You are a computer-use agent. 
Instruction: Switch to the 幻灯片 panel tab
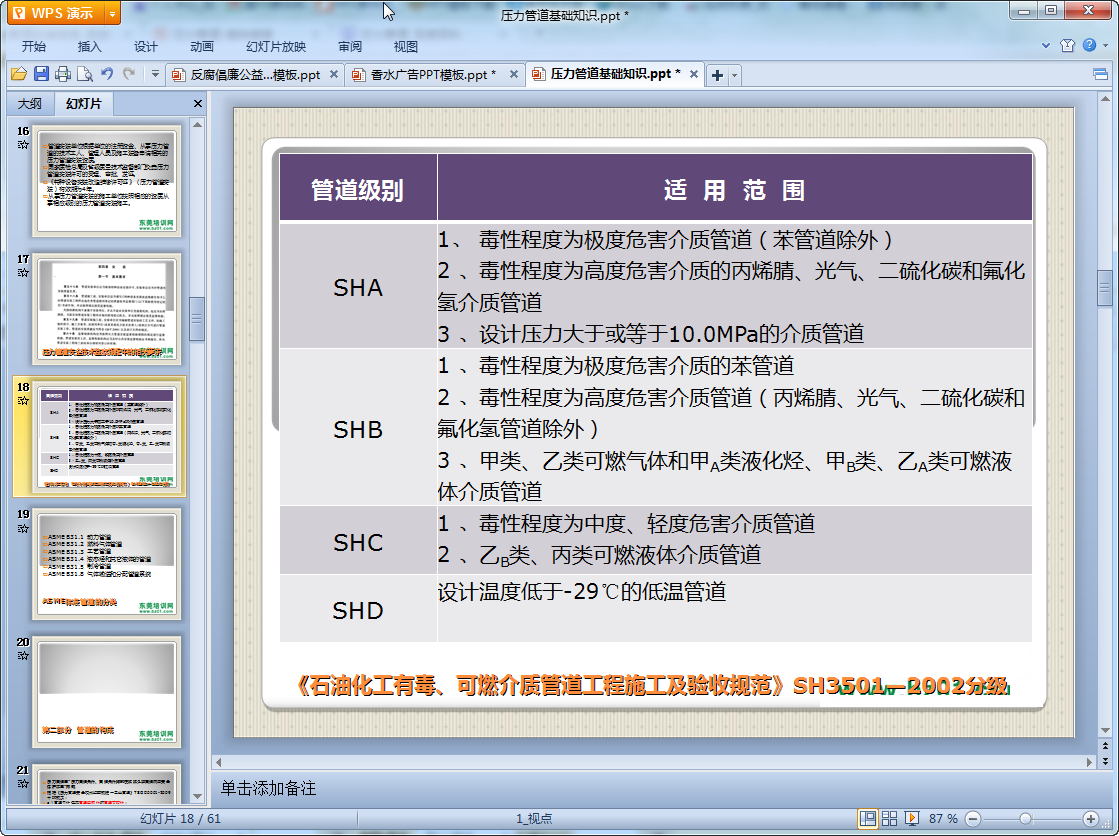pos(84,104)
